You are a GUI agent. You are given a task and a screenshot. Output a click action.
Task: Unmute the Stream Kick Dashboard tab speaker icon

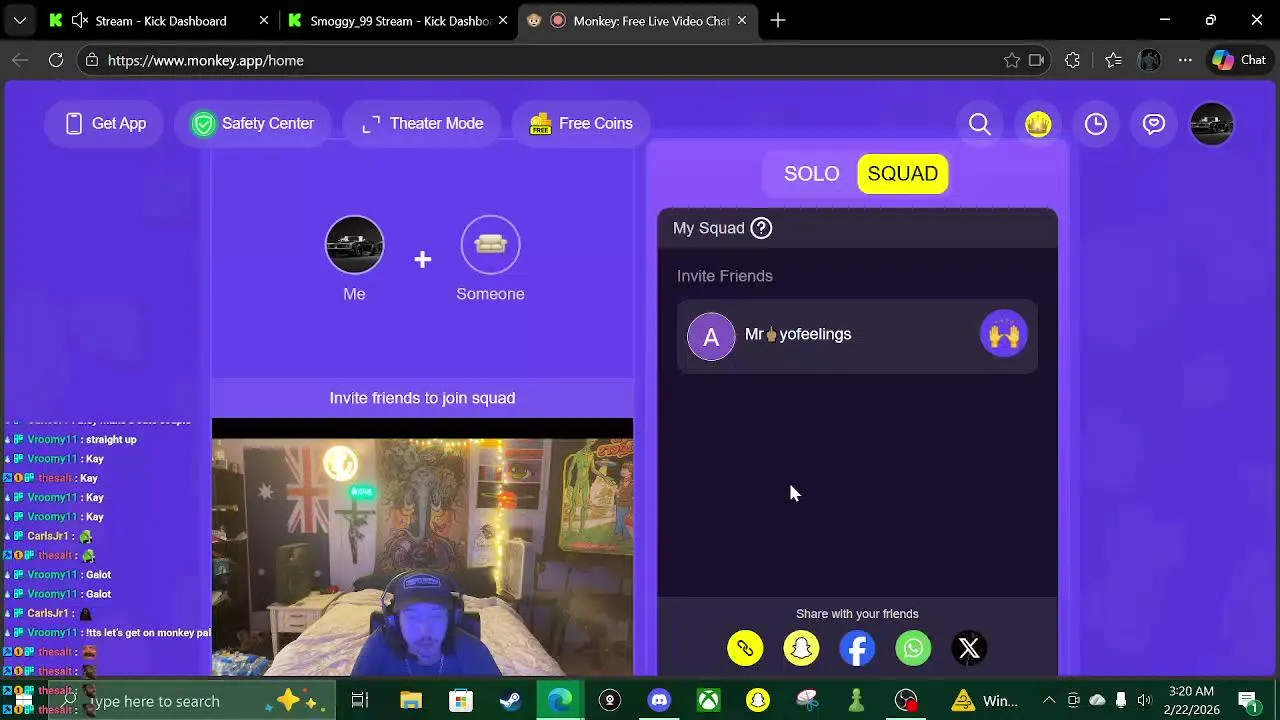click(80, 21)
